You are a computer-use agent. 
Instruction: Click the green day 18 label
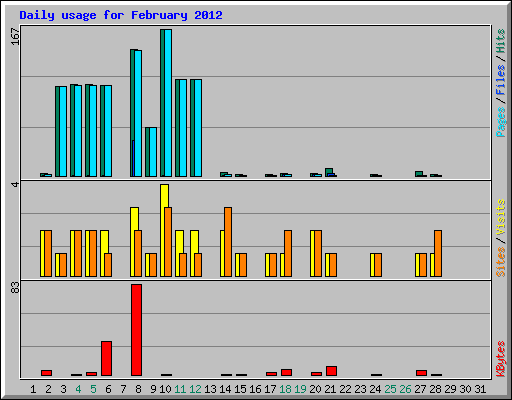(285, 389)
